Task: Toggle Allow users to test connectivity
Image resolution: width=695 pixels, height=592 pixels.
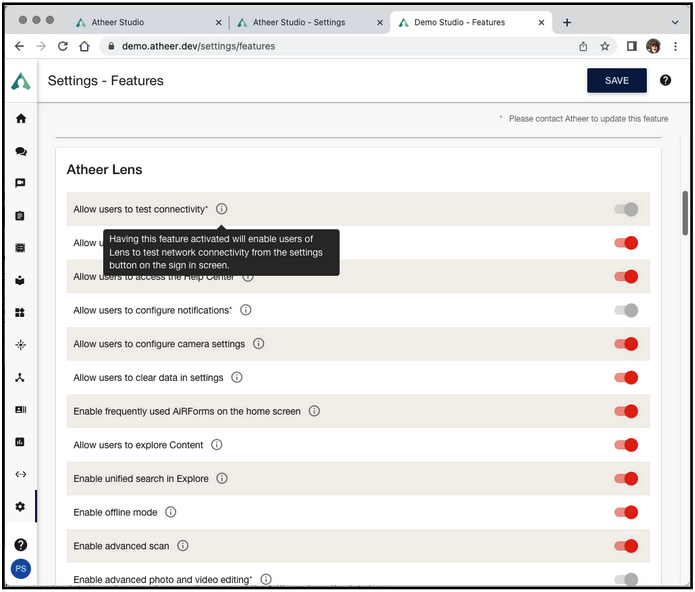Action: tap(626, 209)
